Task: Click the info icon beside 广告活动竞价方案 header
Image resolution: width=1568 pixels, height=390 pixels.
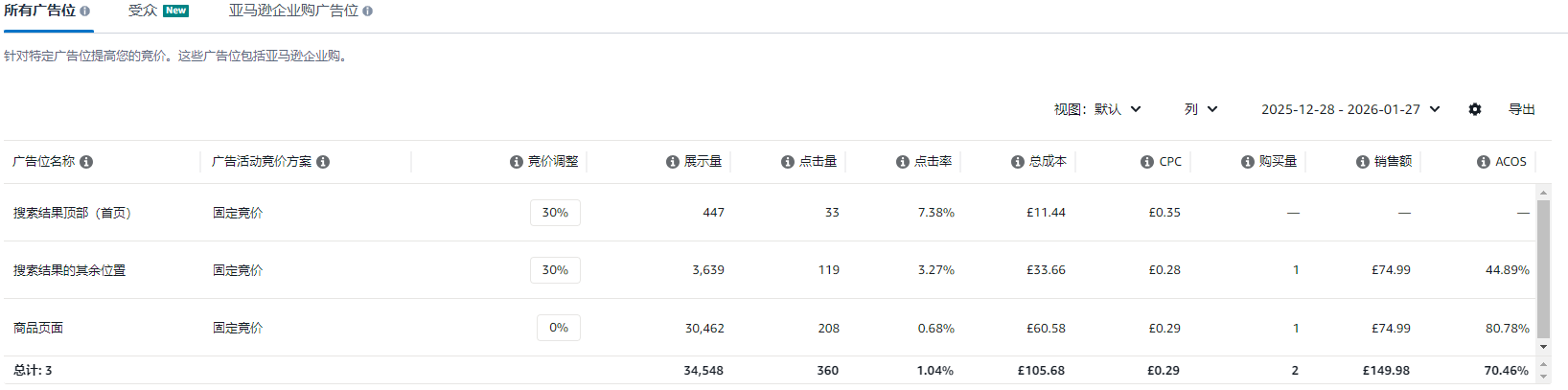Action: pyautogui.click(x=323, y=162)
